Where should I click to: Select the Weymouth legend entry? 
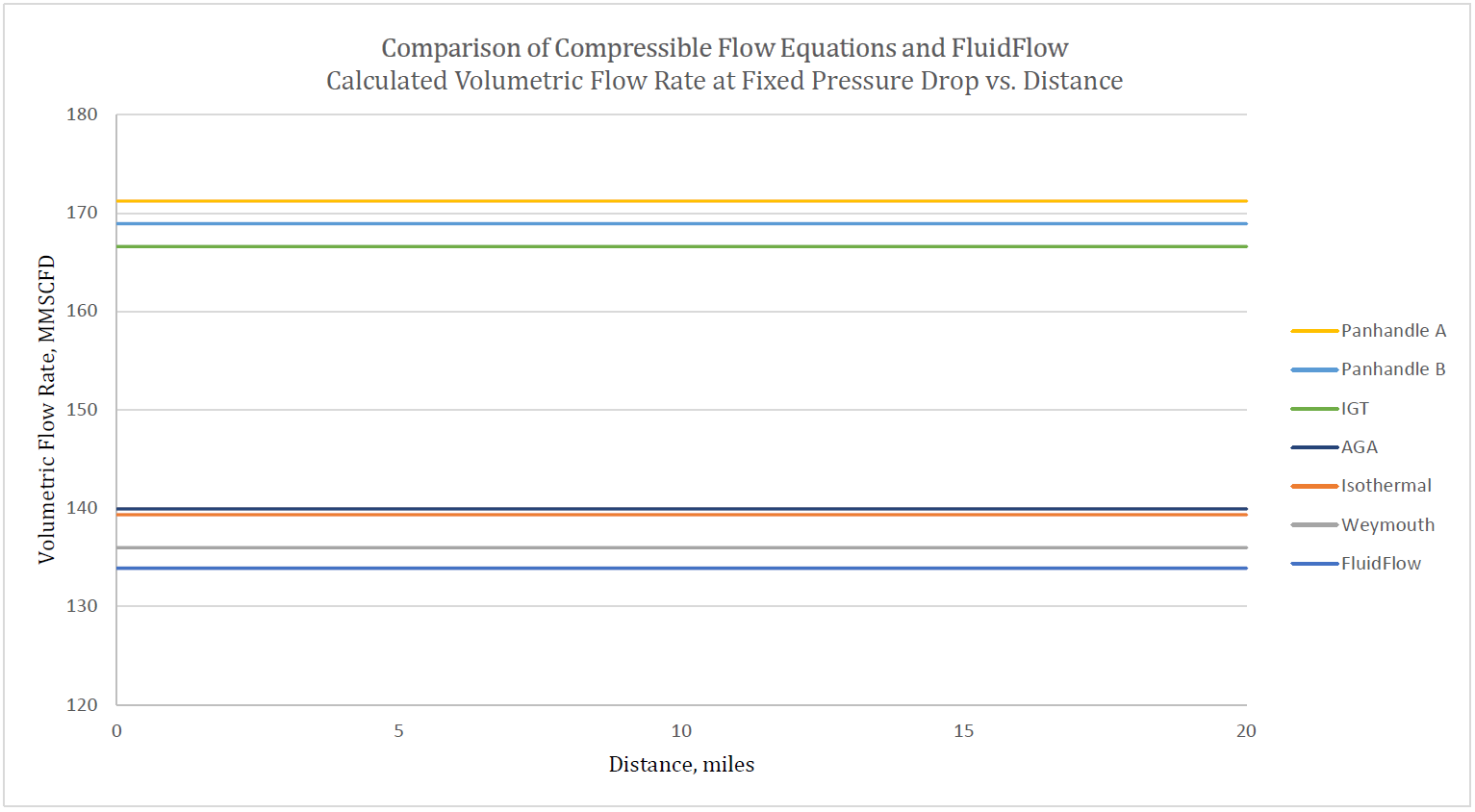1387,525
